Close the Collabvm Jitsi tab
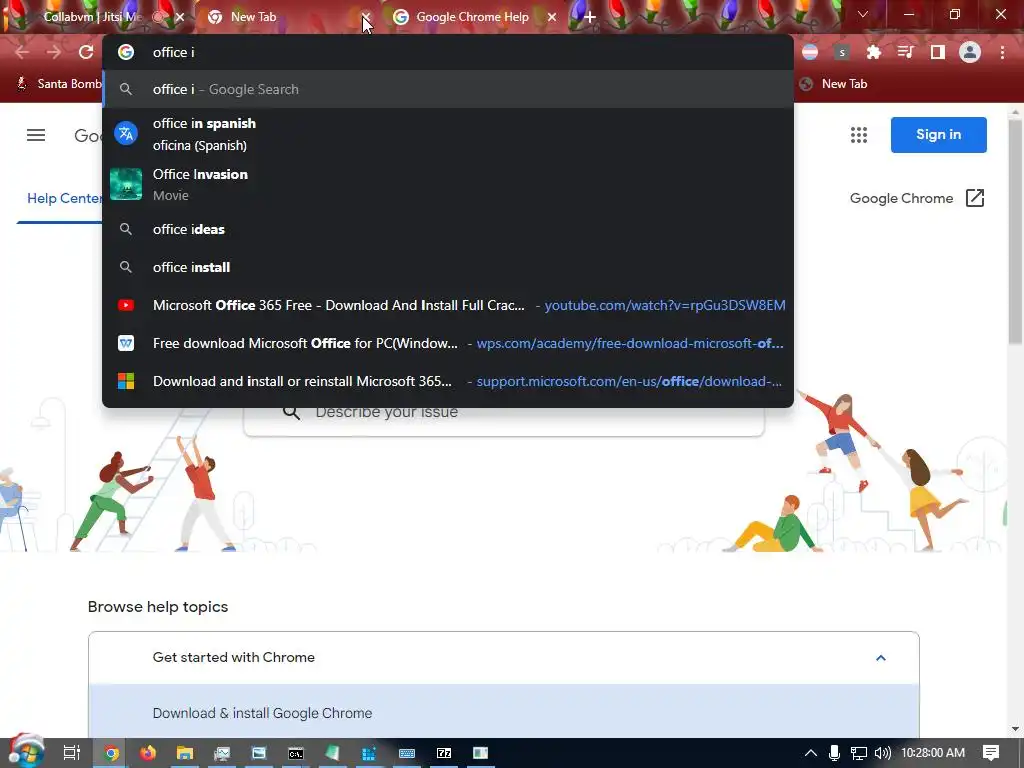Viewport: 1024px width, 768px height. pyautogui.click(x=180, y=17)
